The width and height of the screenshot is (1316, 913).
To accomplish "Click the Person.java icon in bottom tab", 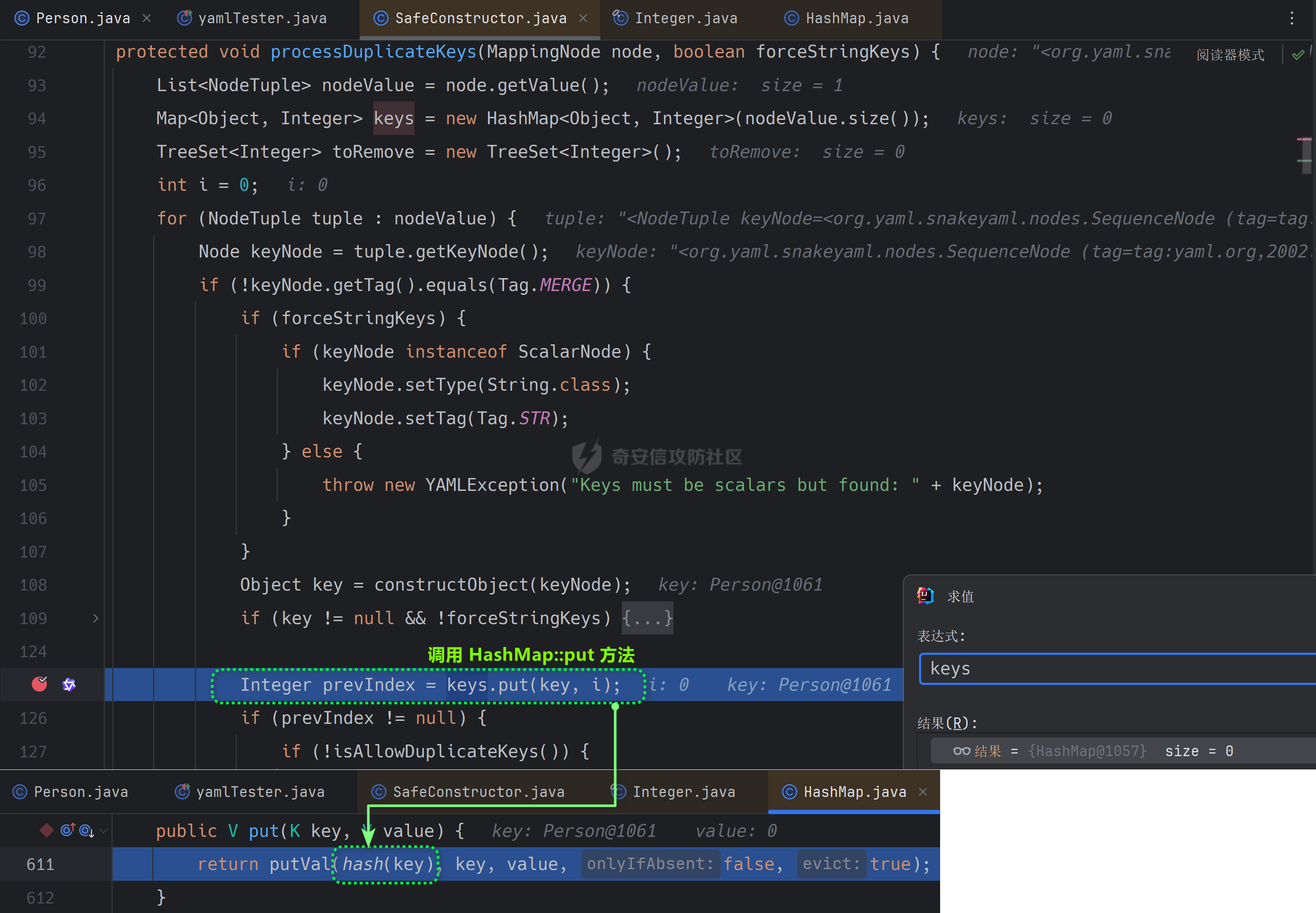I will point(19,792).
